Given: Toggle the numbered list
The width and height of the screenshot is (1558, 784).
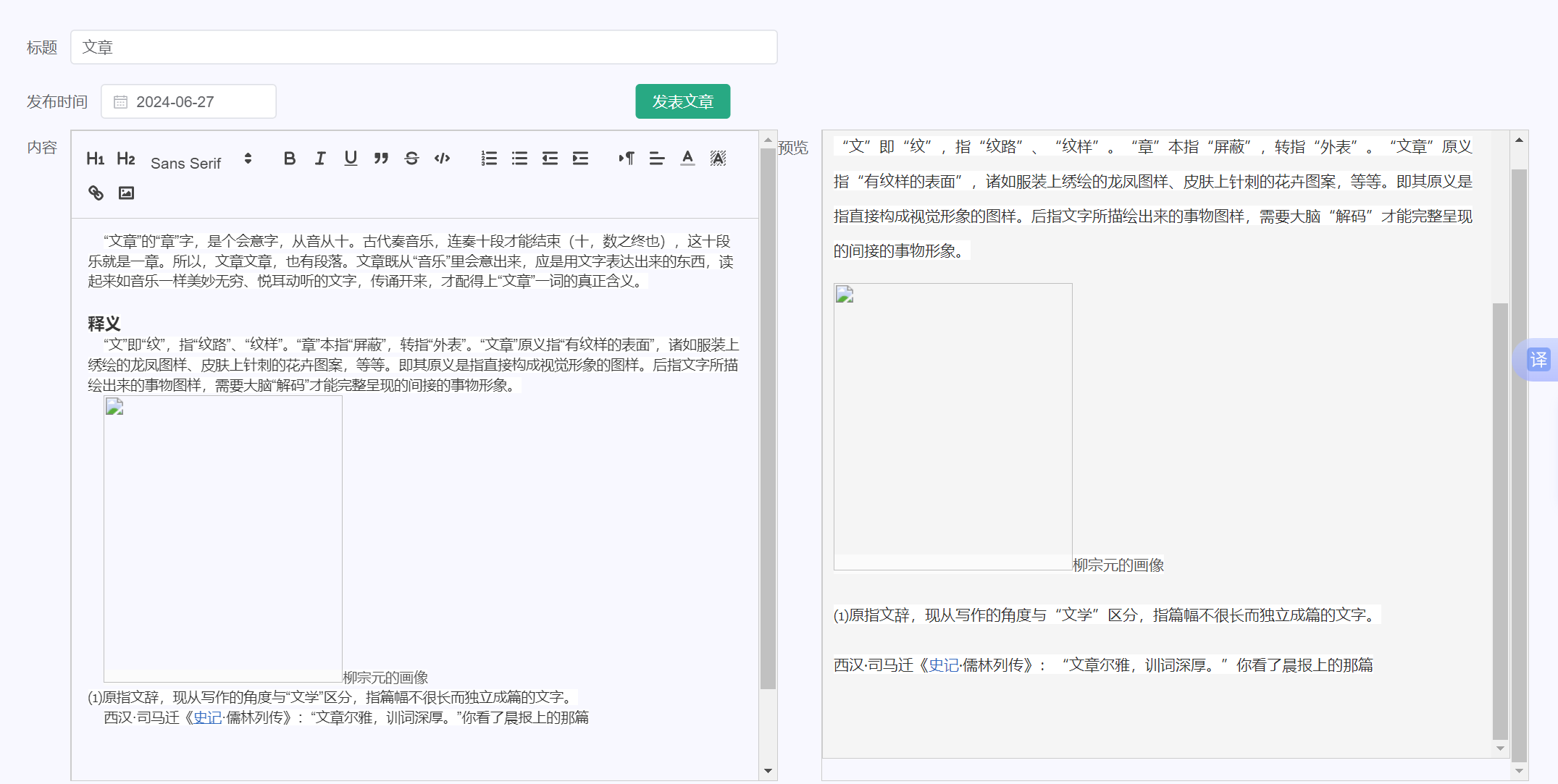Looking at the screenshot, I should tap(489, 159).
